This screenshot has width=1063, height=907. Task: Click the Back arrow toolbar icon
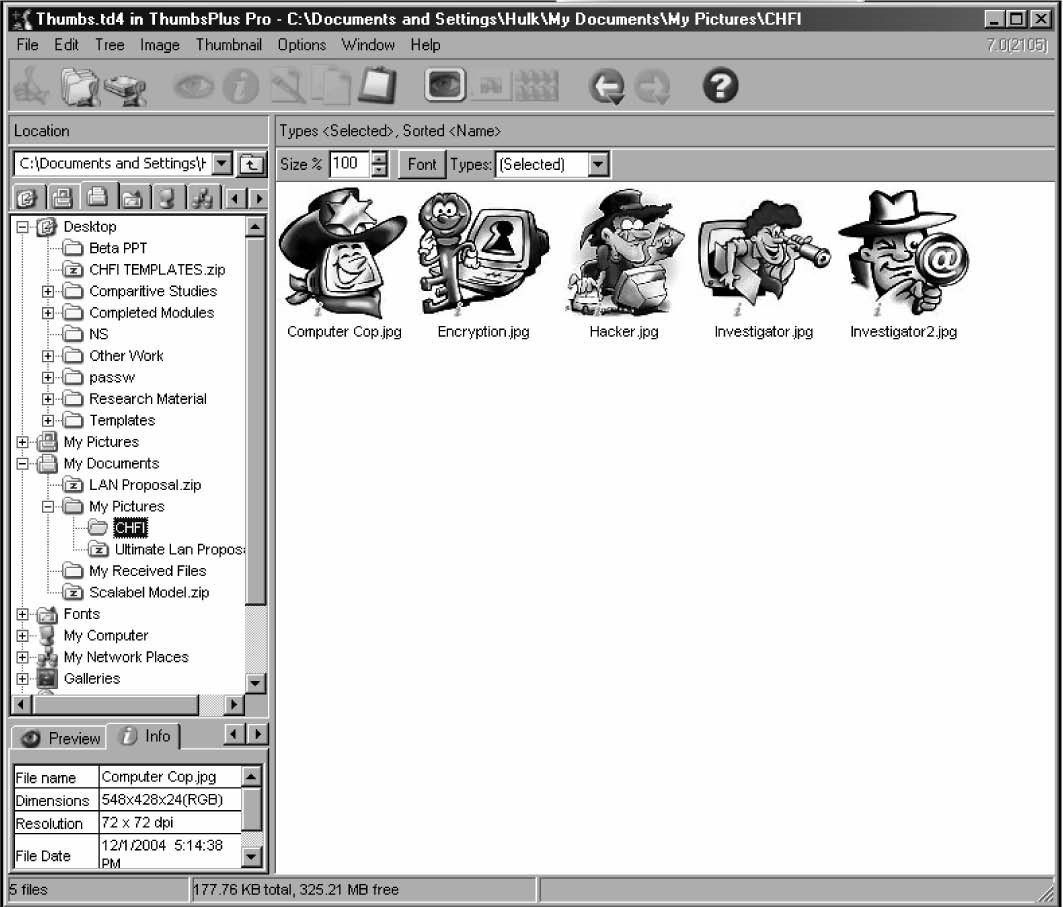606,87
